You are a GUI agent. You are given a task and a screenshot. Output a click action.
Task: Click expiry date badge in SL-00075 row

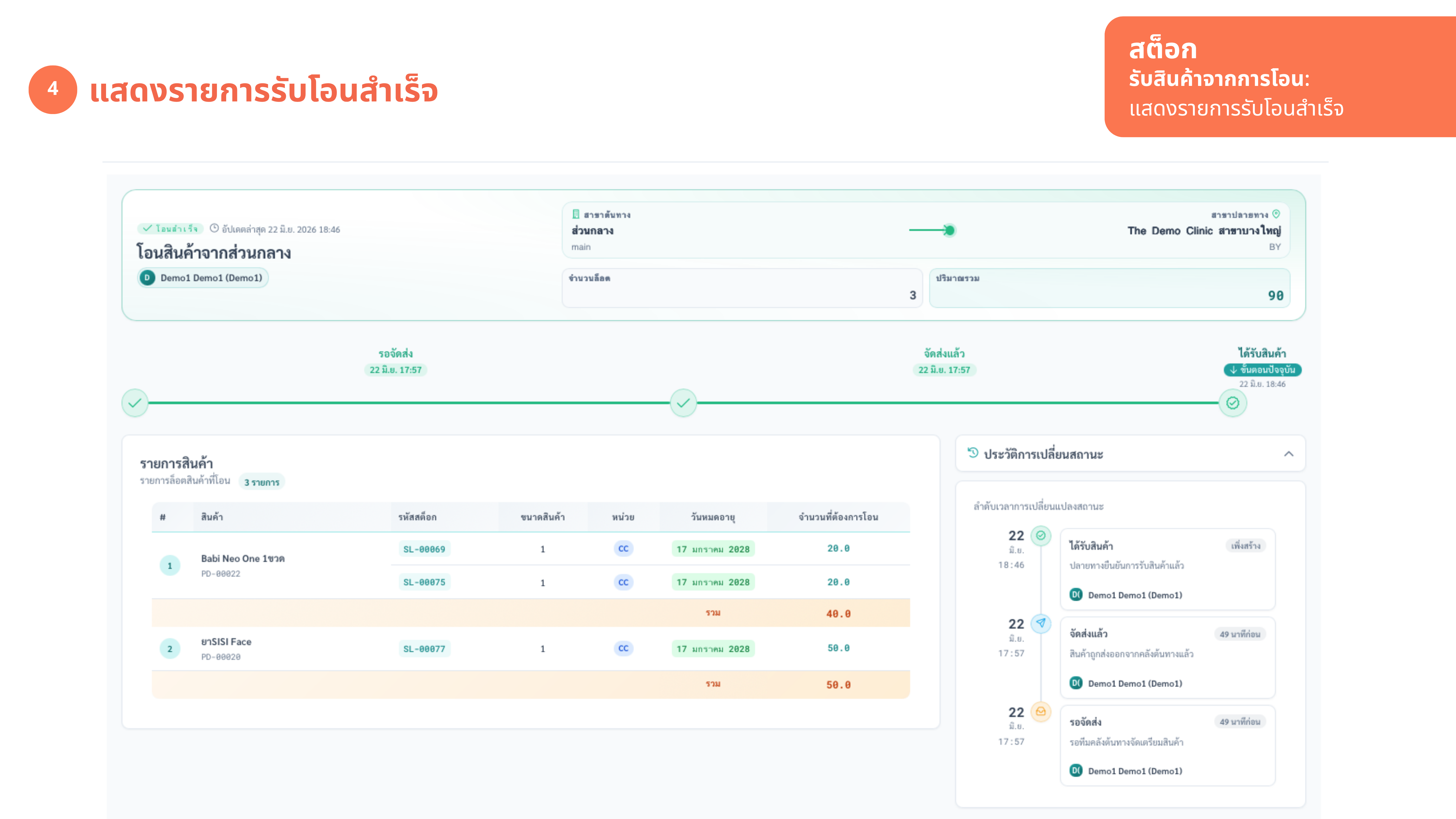tap(713, 582)
